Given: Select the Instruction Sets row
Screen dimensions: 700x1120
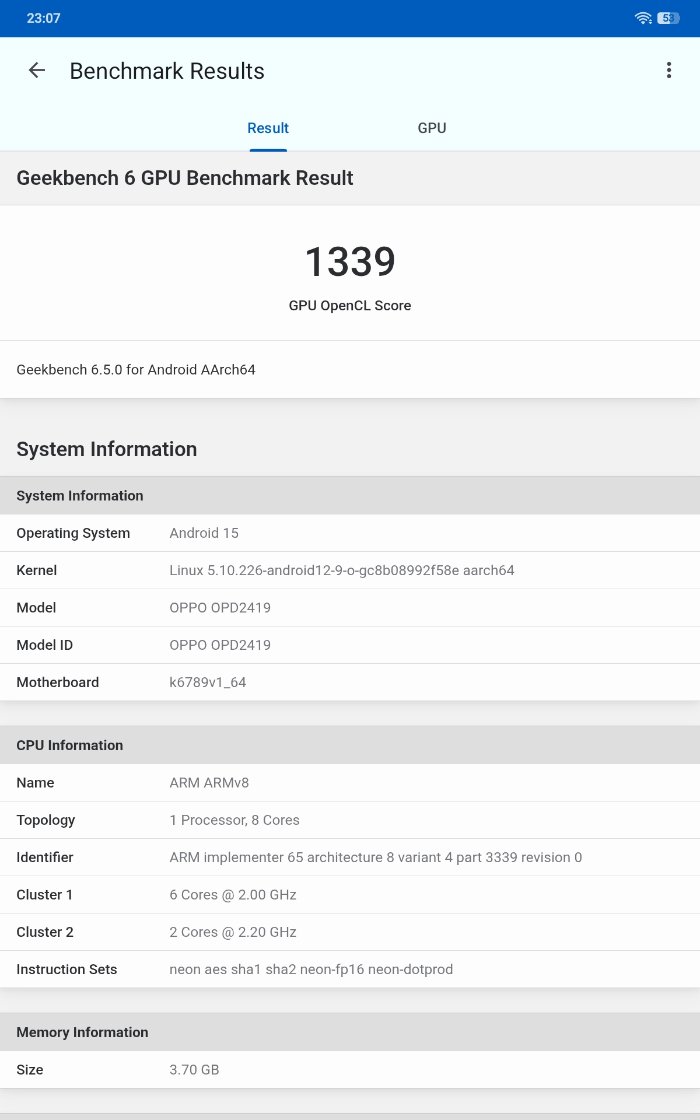Looking at the screenshot, I should tap(350, 969).
